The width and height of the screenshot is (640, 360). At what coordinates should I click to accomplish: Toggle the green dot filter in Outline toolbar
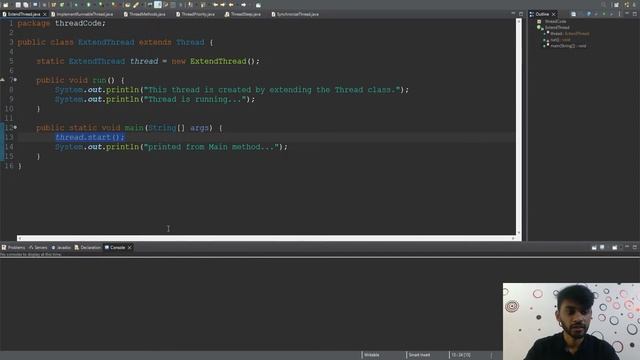click(x=604, y=14)
